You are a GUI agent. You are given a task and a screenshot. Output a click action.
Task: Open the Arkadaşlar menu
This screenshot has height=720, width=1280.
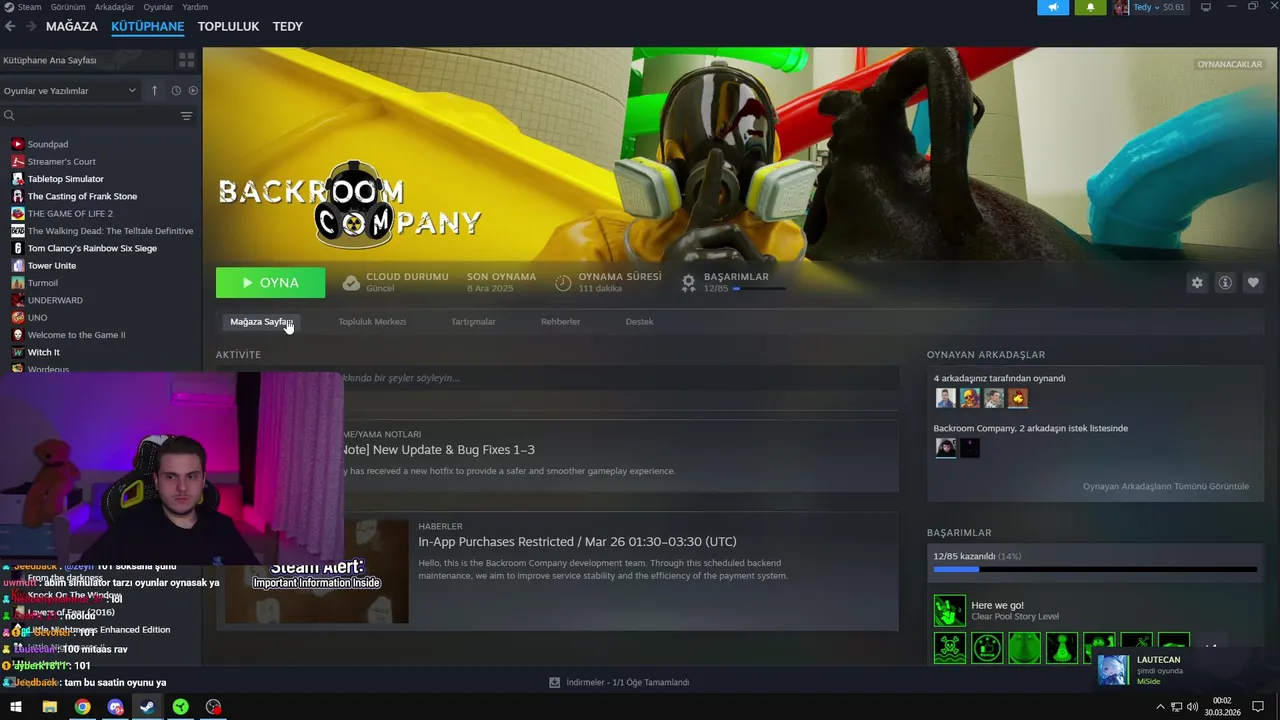coord(114,7)
